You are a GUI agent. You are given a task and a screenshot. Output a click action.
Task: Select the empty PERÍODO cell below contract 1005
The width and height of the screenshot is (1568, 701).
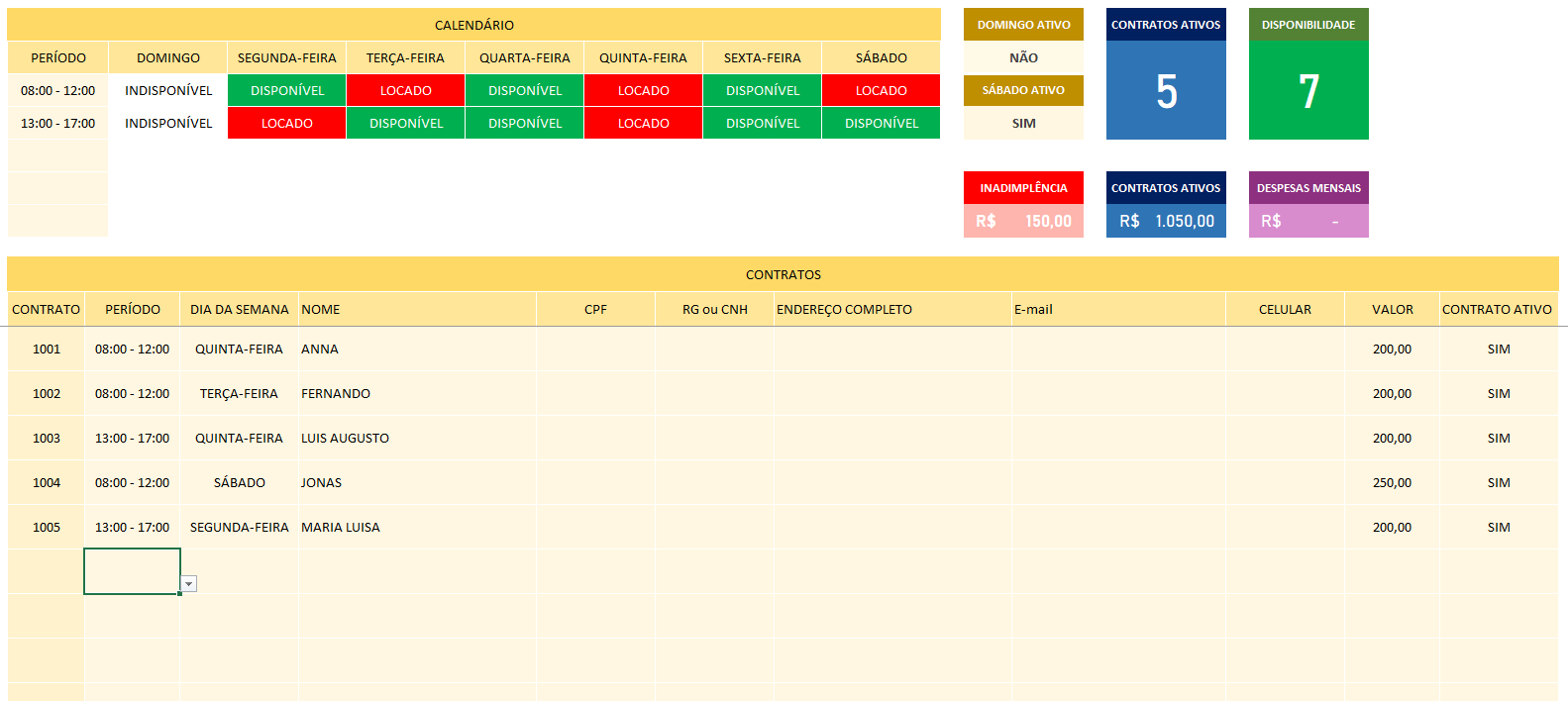pos(132,571)
